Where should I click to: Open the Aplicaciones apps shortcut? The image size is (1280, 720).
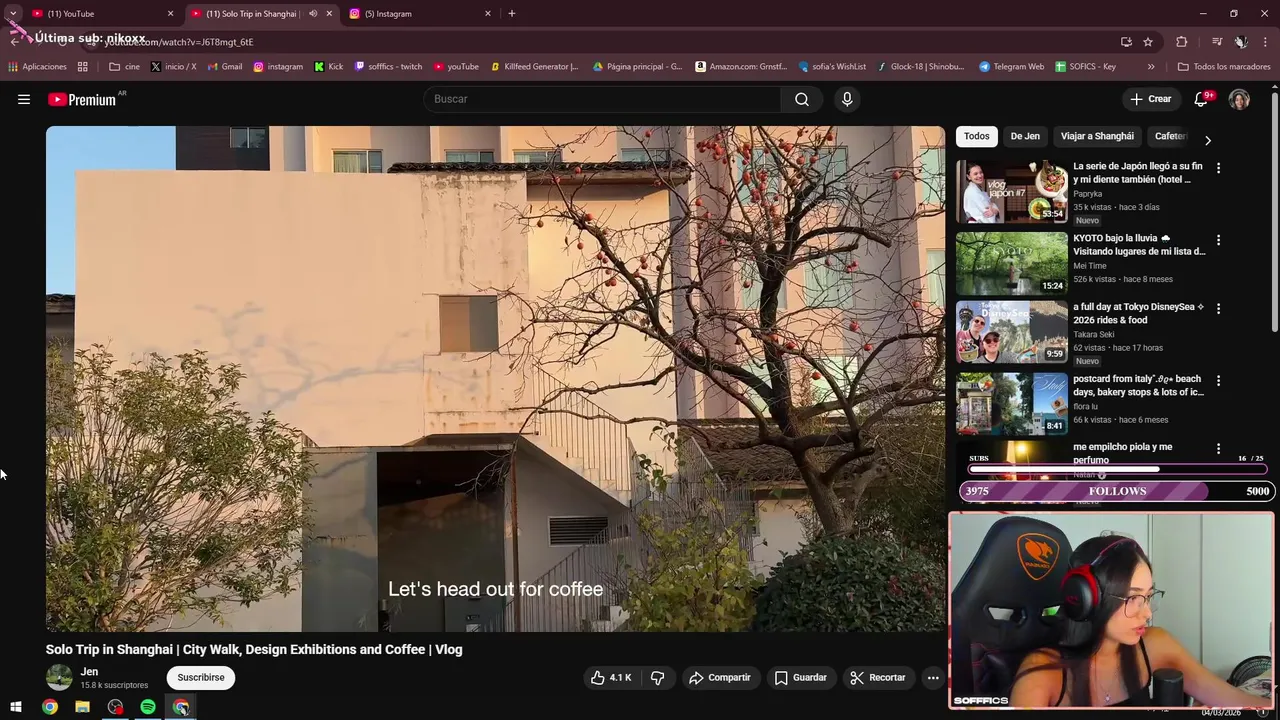point(37,67)
